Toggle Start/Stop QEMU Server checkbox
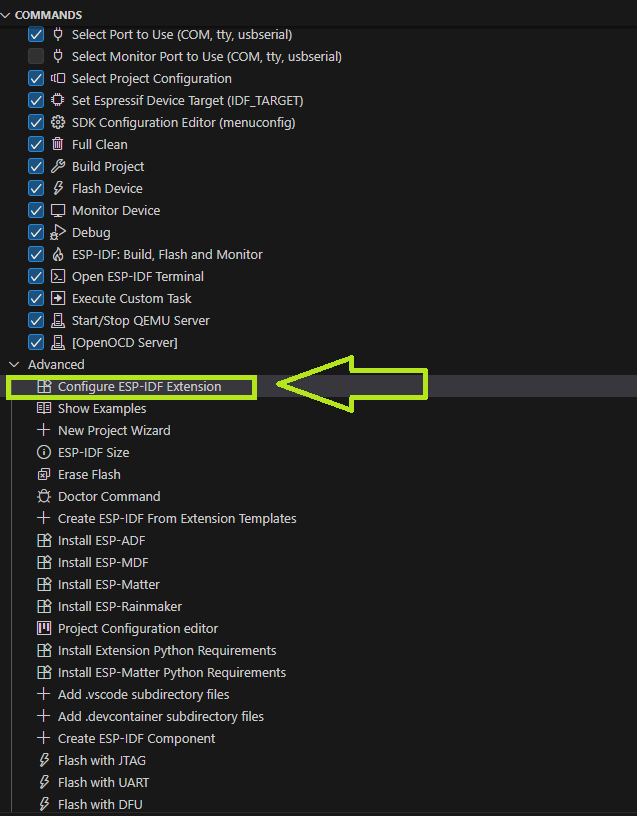The height and width of the screenshot is (816, 637). click(x=36, y=321)
